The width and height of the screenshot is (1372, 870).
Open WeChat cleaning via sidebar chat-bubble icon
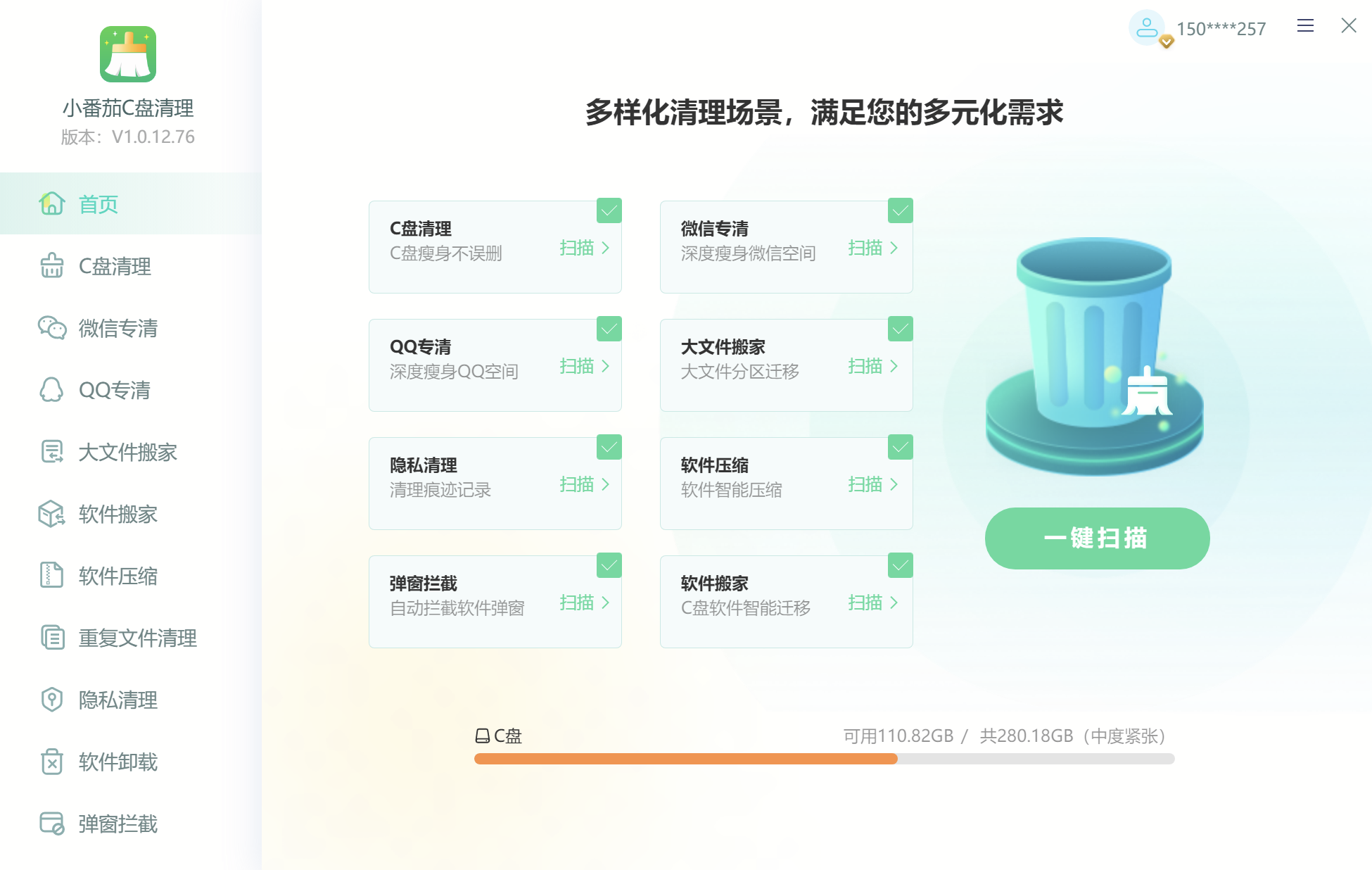point(52,328)
